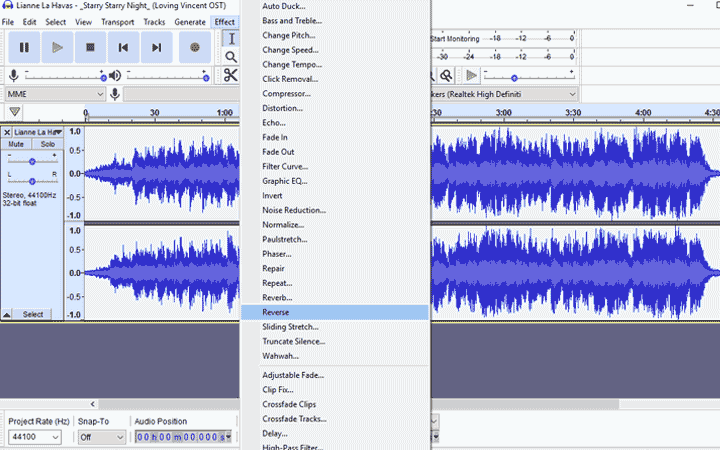
Task: Click the Play-at-Speed green arrow
Action: tap(471, 75)
